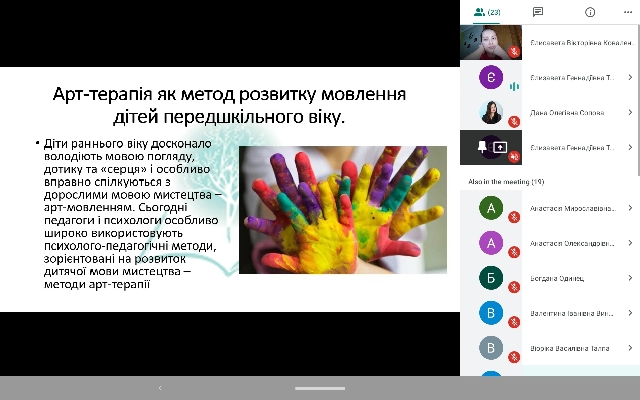Tap the speaking audio indicator beside purple Є avatar
The height and width of the screenshot is (400, 640).
(514, 86)
